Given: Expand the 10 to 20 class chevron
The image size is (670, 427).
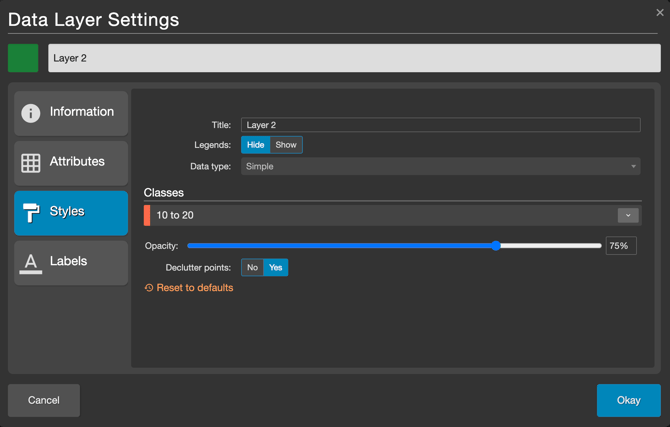Looking at the screenshot, I should click(628, 215).
